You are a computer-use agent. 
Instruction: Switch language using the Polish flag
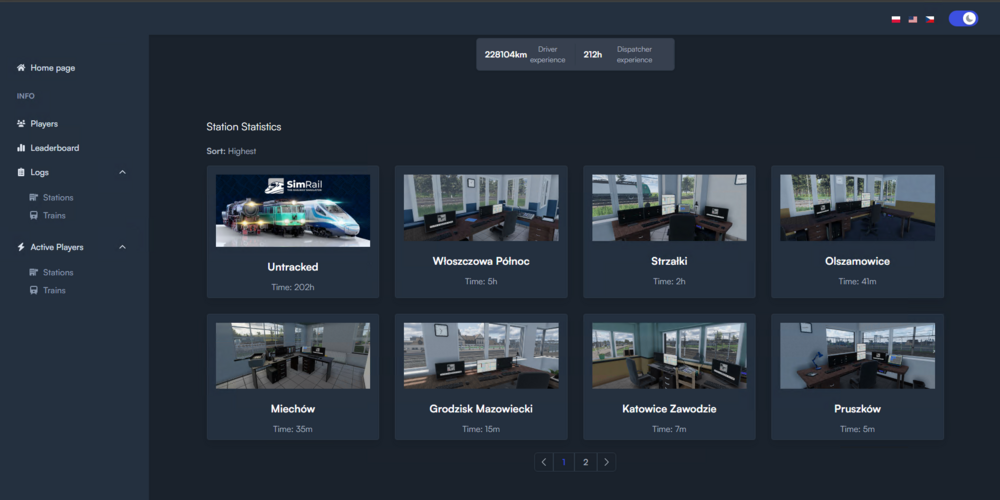(896, 19)
